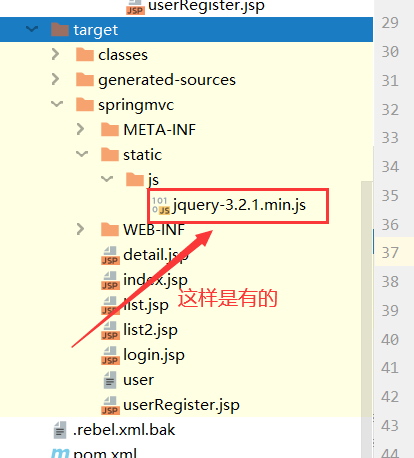
Task: Click the detail.jsp JSP file icon
Action: pos(110,255)
